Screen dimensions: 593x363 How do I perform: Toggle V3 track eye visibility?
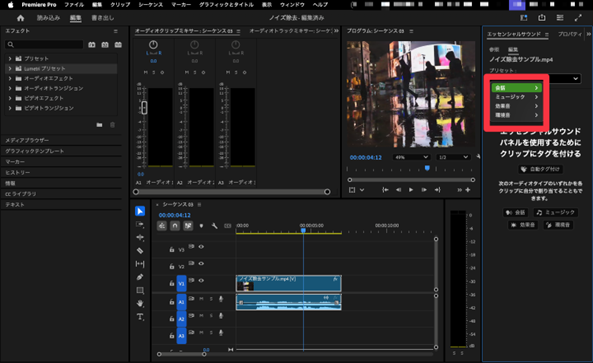(x=201, y=247)
